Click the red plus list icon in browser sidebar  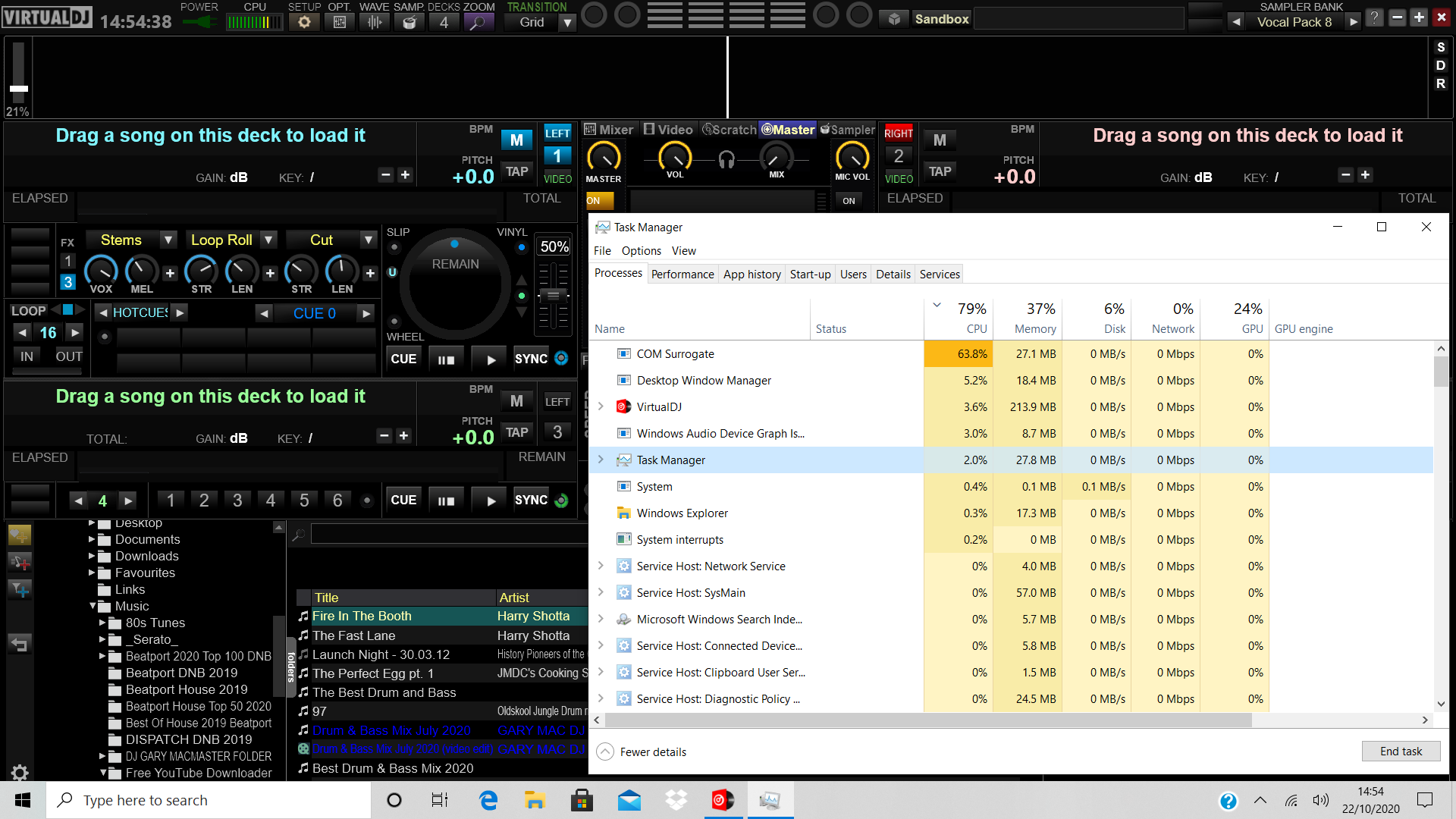point(20,562)
